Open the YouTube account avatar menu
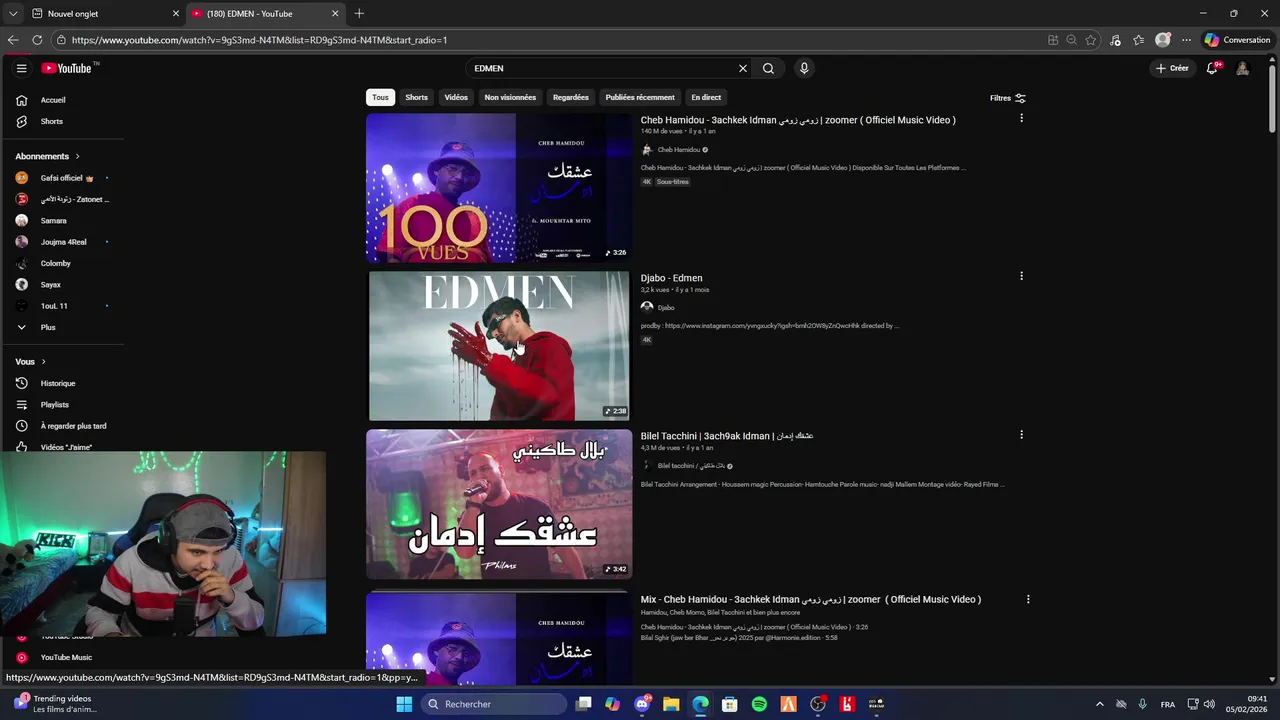This screenshot has height=720, width=1280. tap(1242, 68)
